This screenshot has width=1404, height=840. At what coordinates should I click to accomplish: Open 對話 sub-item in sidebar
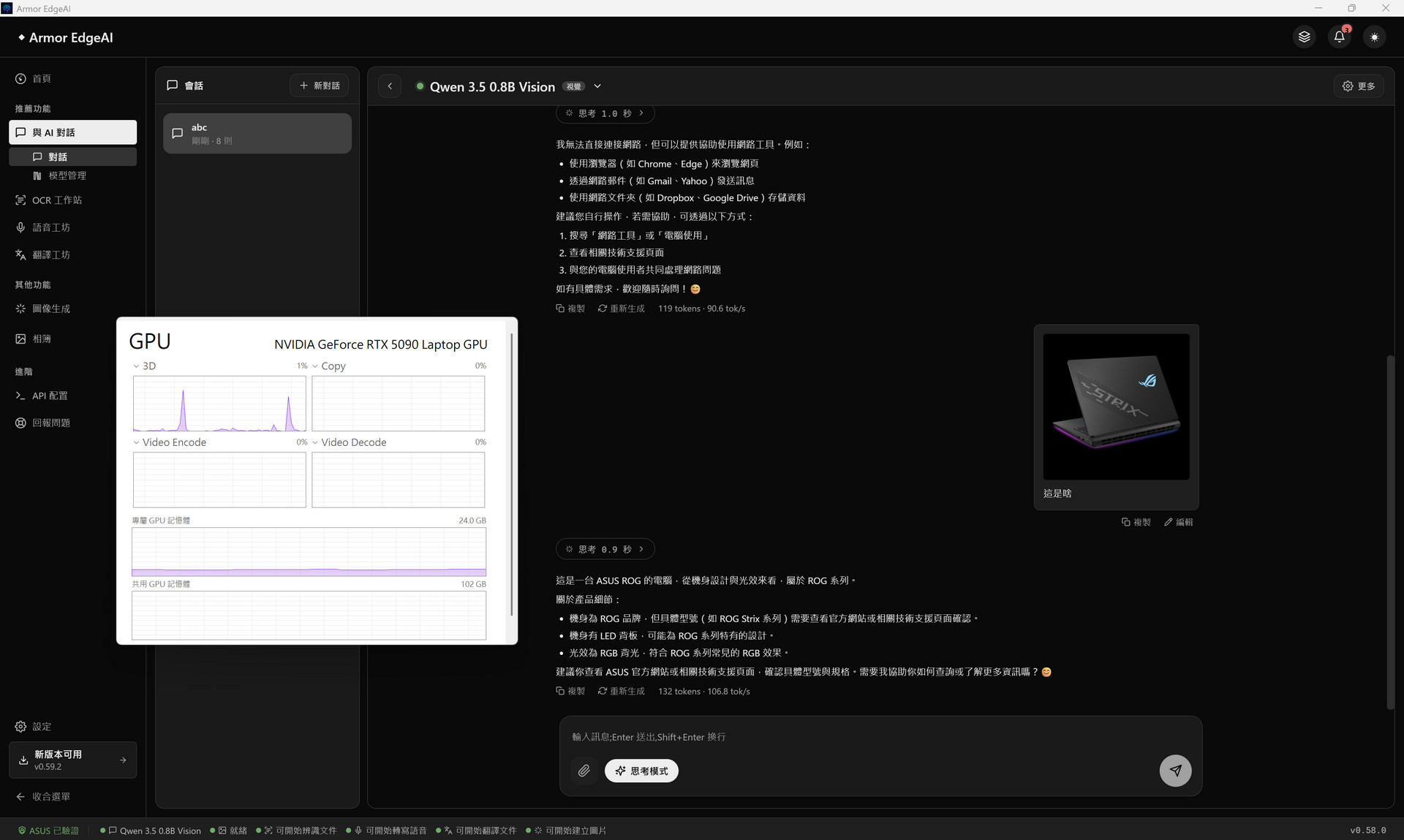tap(73, 156)
